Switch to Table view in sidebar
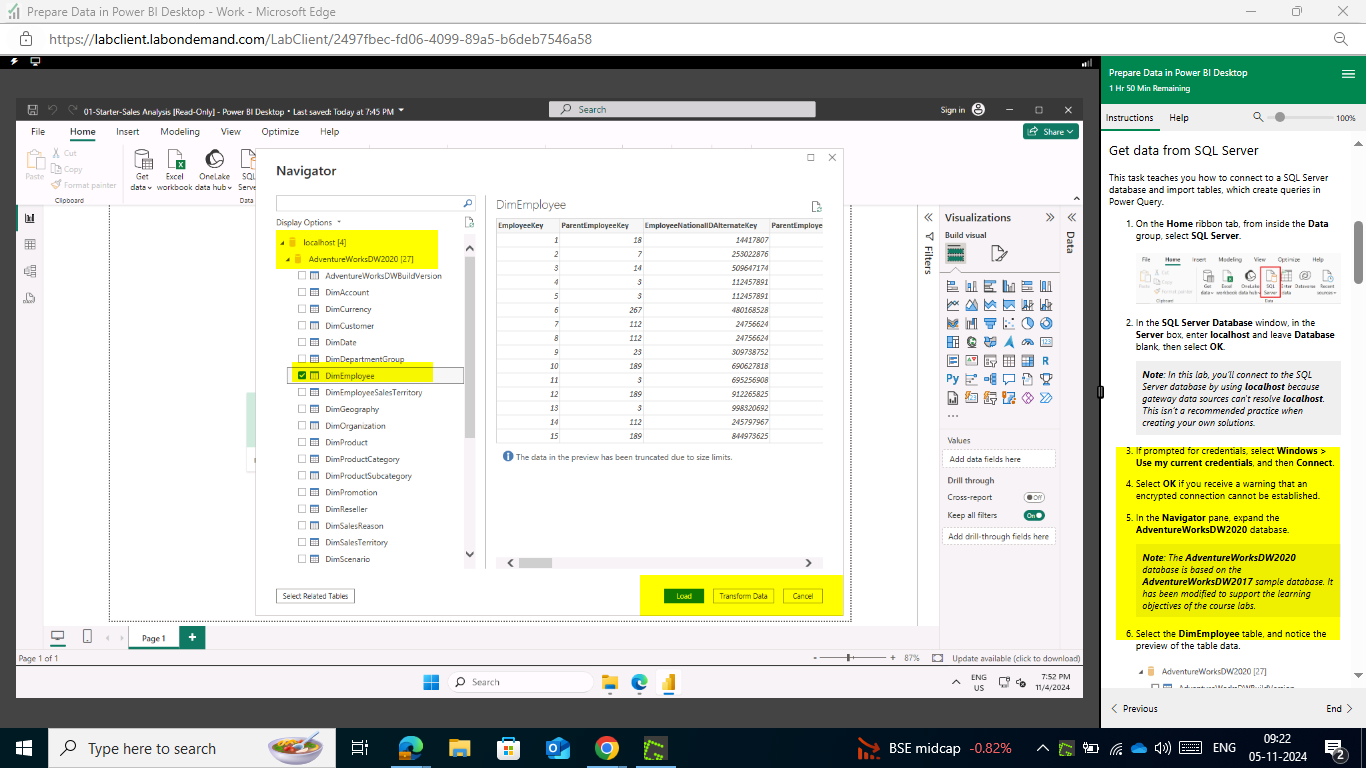The width and height of the screenshot is (1366, 768). 30,244
